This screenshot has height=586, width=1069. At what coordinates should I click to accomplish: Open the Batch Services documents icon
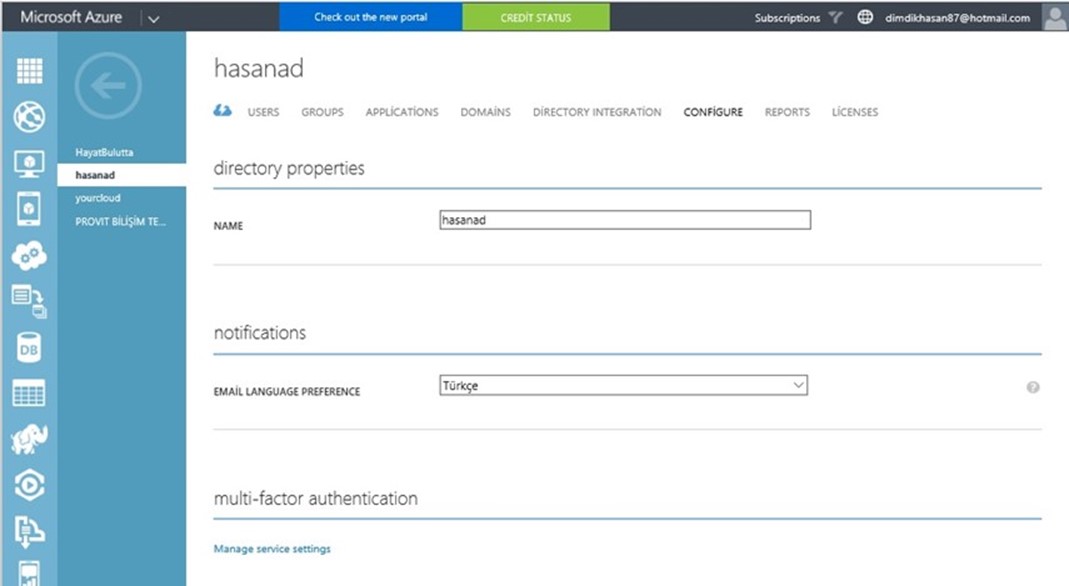pos(29,301)
